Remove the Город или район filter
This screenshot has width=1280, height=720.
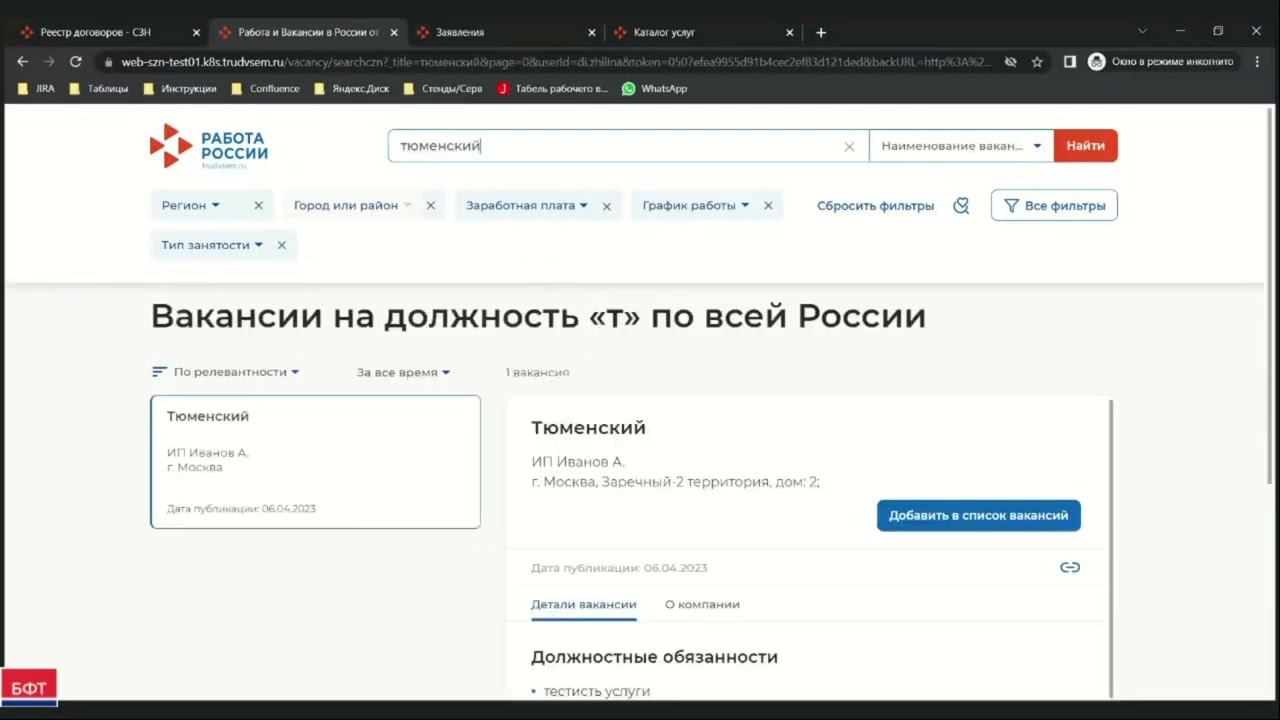coord(431,205)
